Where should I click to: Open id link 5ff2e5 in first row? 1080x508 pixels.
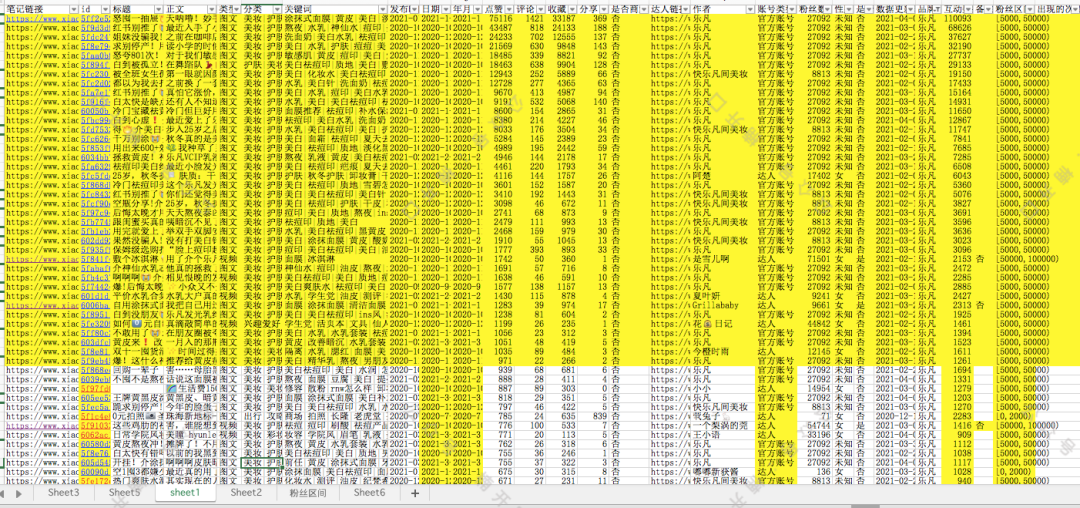pos(95,19)
